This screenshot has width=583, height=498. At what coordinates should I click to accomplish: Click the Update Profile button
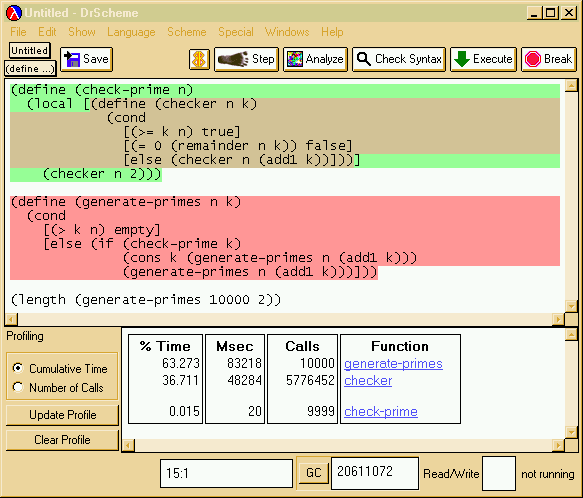[x=62, y=415]
